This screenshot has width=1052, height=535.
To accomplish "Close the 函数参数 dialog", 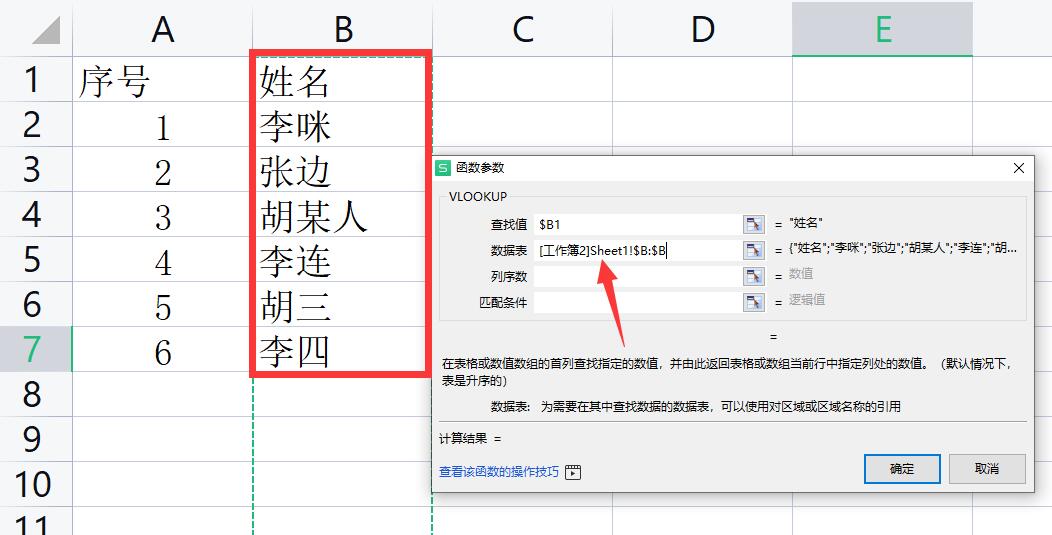I will pyautogui.click(x=1019, y=168).
